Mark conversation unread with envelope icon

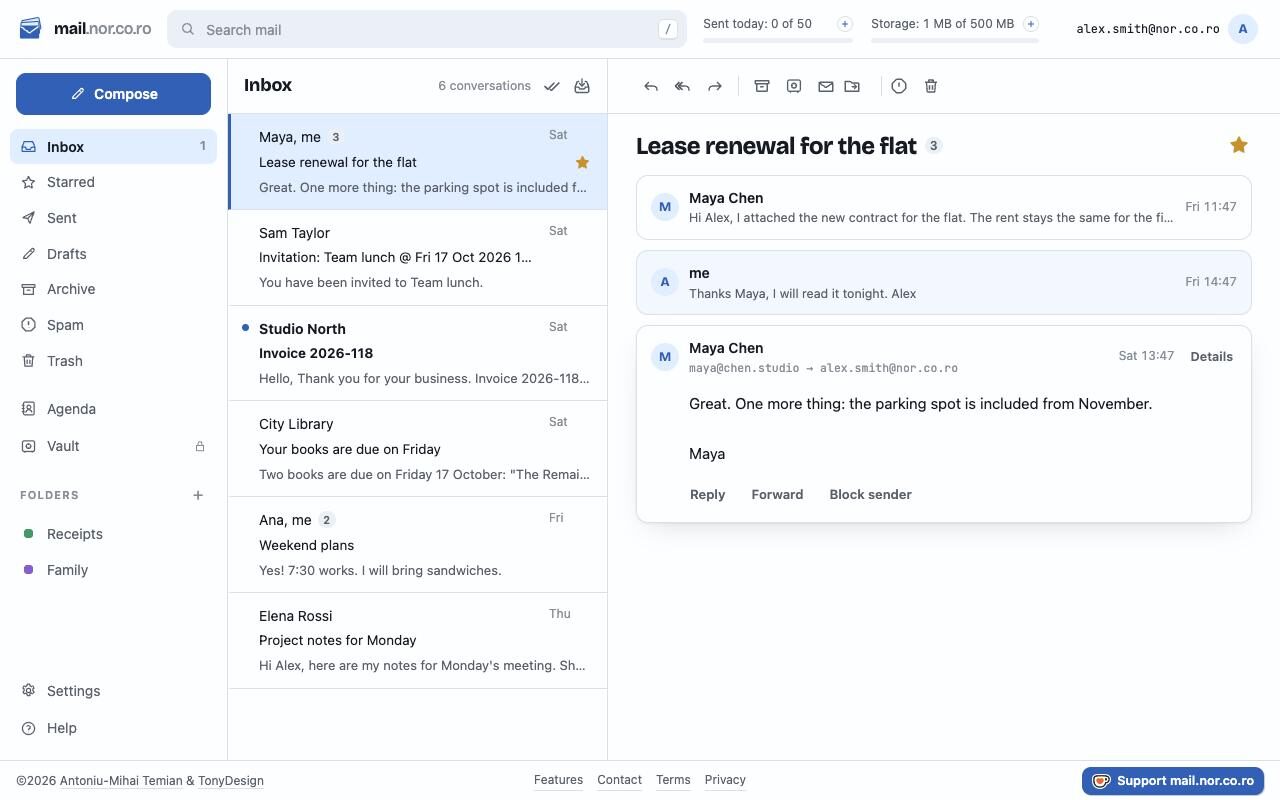point(826,86)
